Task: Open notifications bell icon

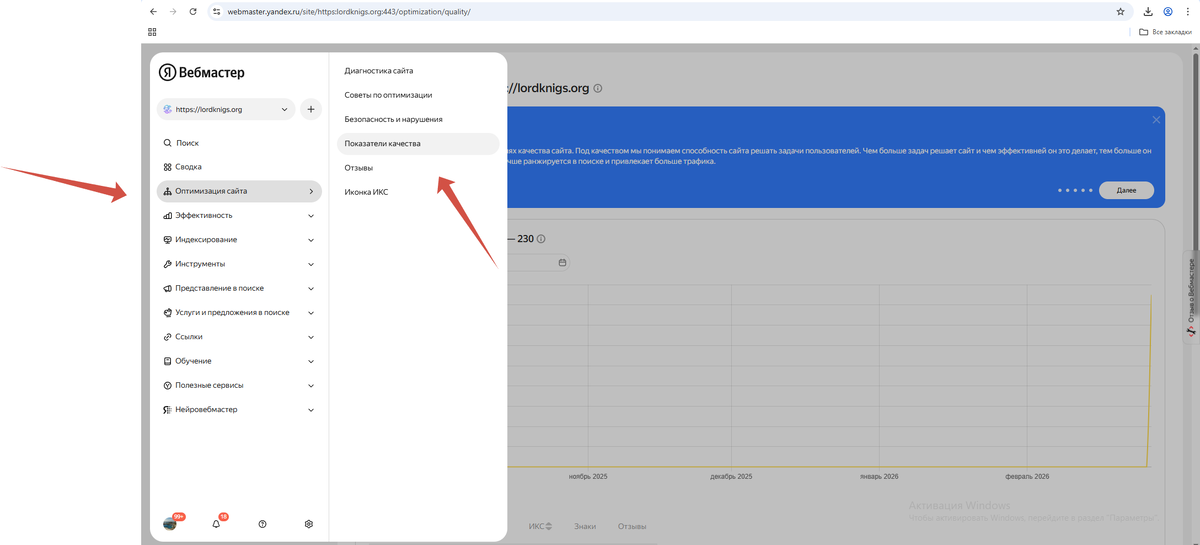Action: [216, 523]
